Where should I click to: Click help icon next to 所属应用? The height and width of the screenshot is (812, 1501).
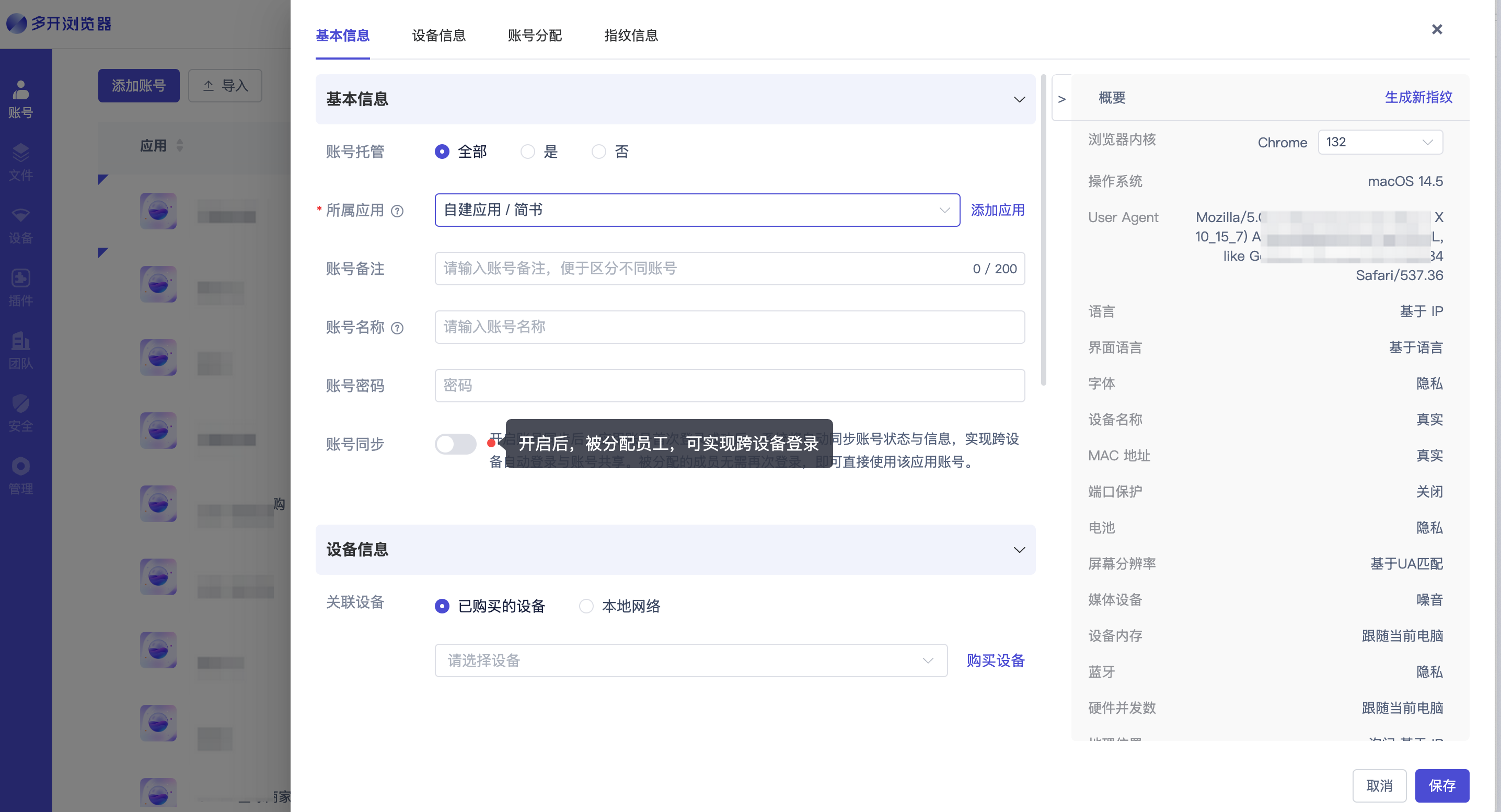pos(397,211)
